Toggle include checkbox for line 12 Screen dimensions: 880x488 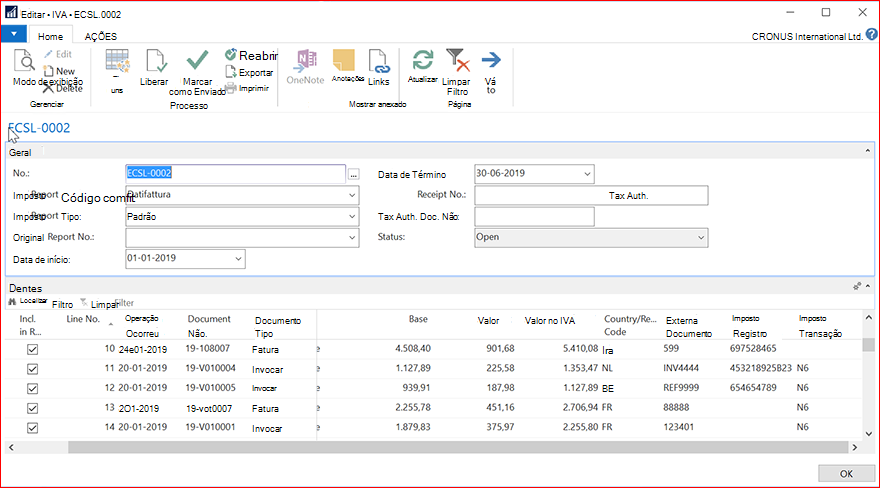[x=33, y=389]
